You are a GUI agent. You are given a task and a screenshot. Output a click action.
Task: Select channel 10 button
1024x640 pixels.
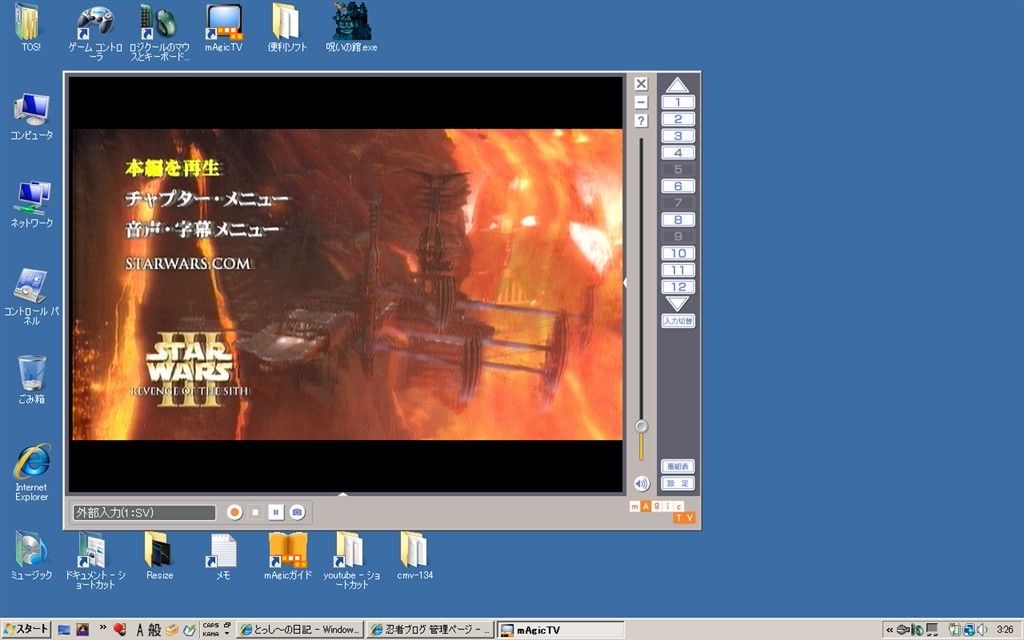click(x=678, y=253)
